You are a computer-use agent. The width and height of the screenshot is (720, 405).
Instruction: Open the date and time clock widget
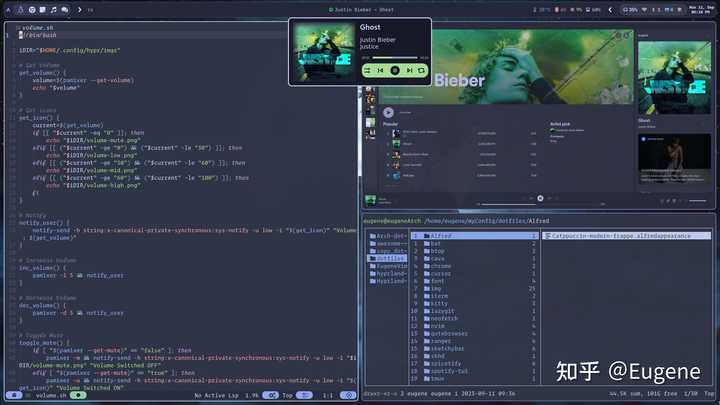701,9
